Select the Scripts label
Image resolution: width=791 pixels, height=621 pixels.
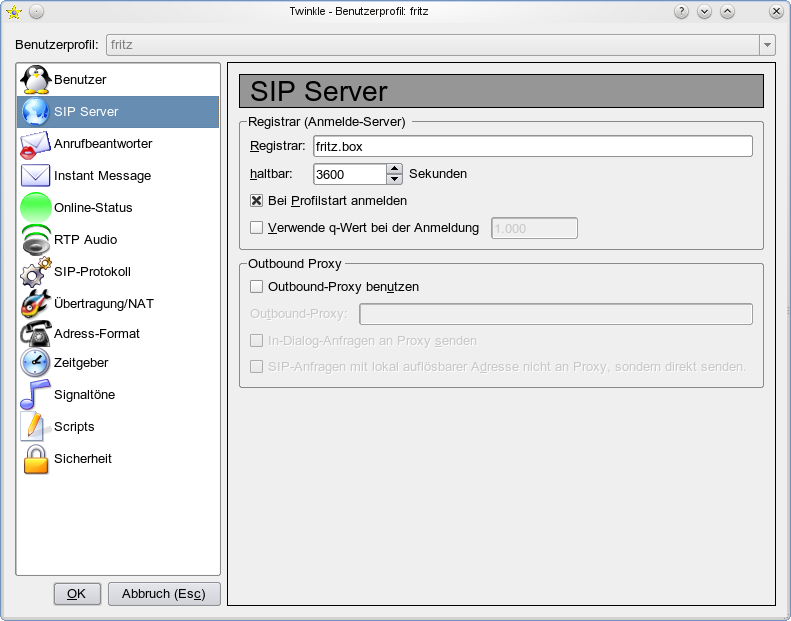[74, 427]
